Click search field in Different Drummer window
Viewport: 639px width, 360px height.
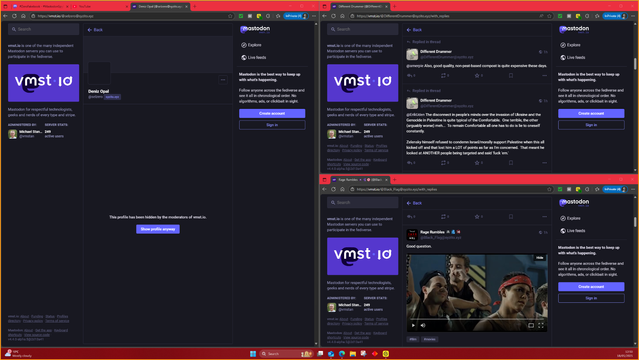[363, 29]
